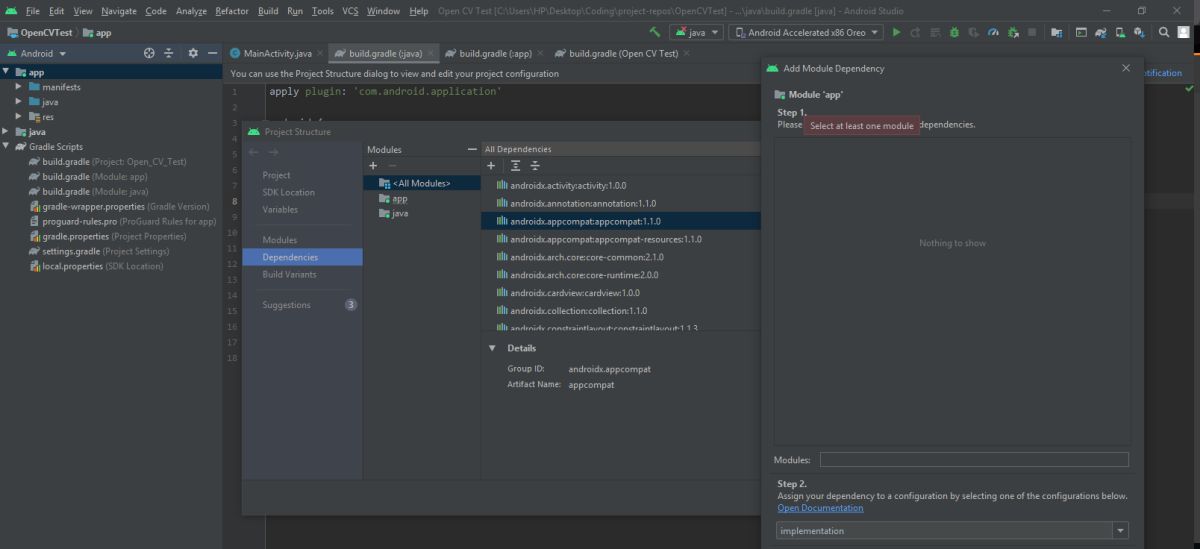Click Collapse All icon in Project panel
Screen dimensions: 1200x549
pyautogui.click(x=169, y=53)
